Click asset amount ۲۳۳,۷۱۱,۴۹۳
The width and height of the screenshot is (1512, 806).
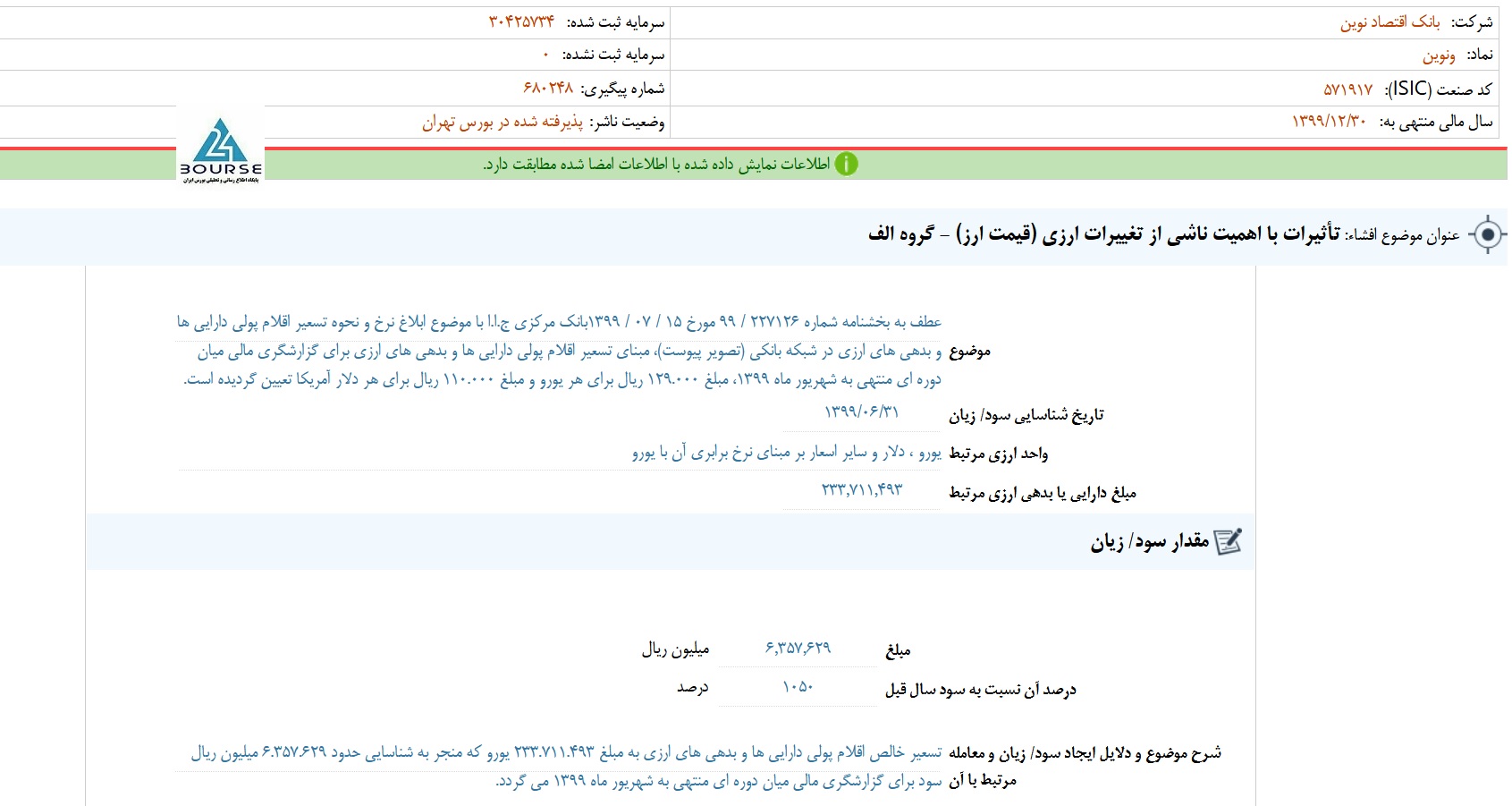pos(862,490)
